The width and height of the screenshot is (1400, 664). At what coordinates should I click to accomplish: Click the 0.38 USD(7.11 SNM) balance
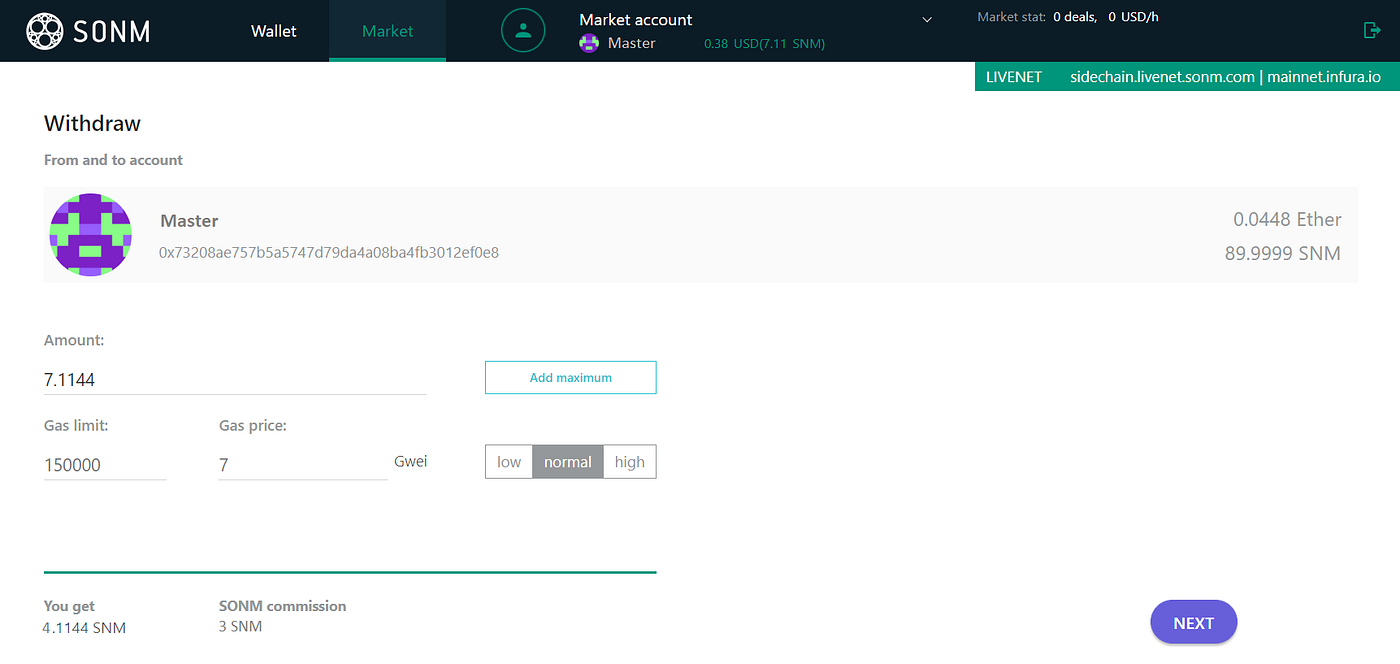click(764, 44)
